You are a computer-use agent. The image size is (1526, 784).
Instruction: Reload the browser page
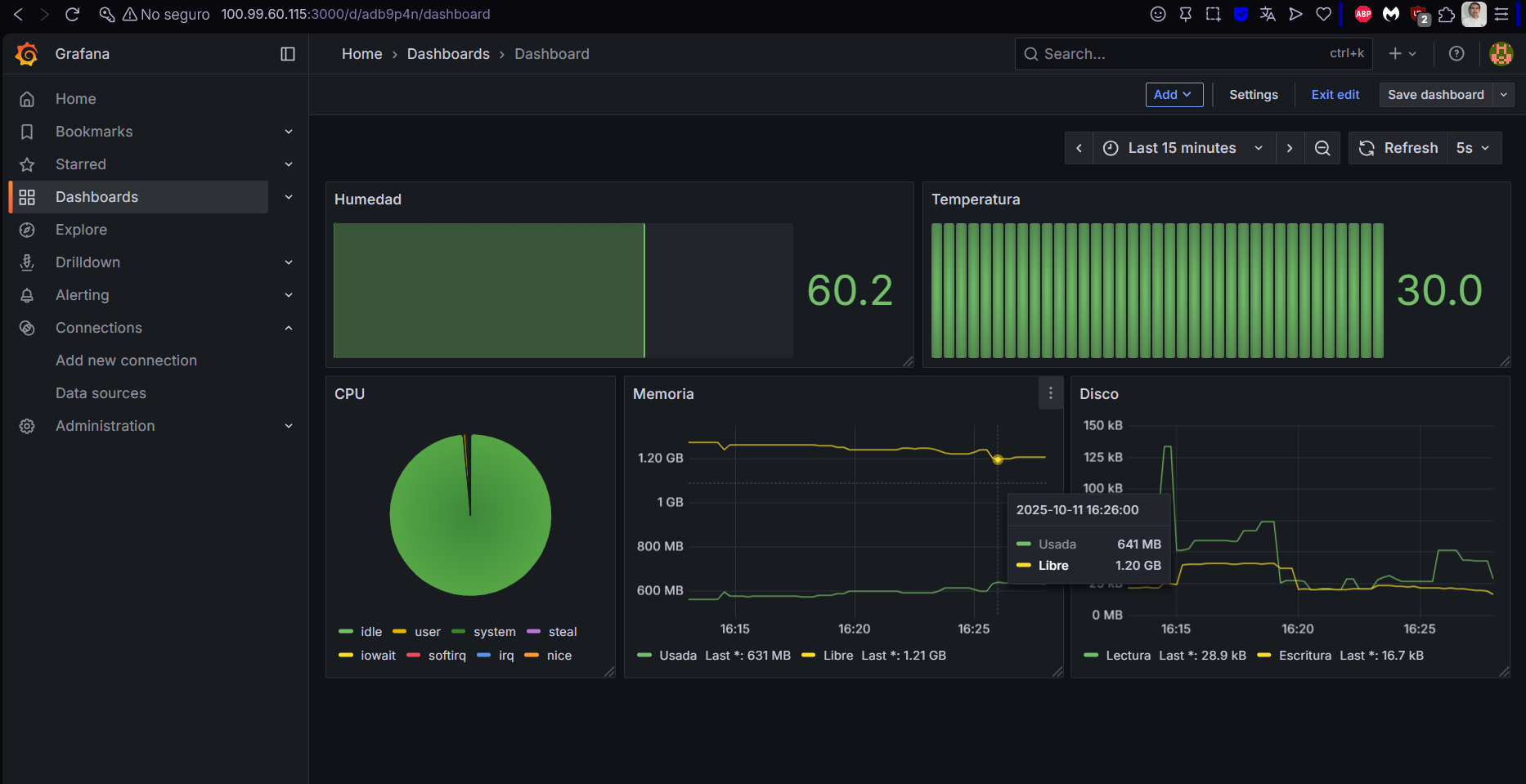[72, 14]
